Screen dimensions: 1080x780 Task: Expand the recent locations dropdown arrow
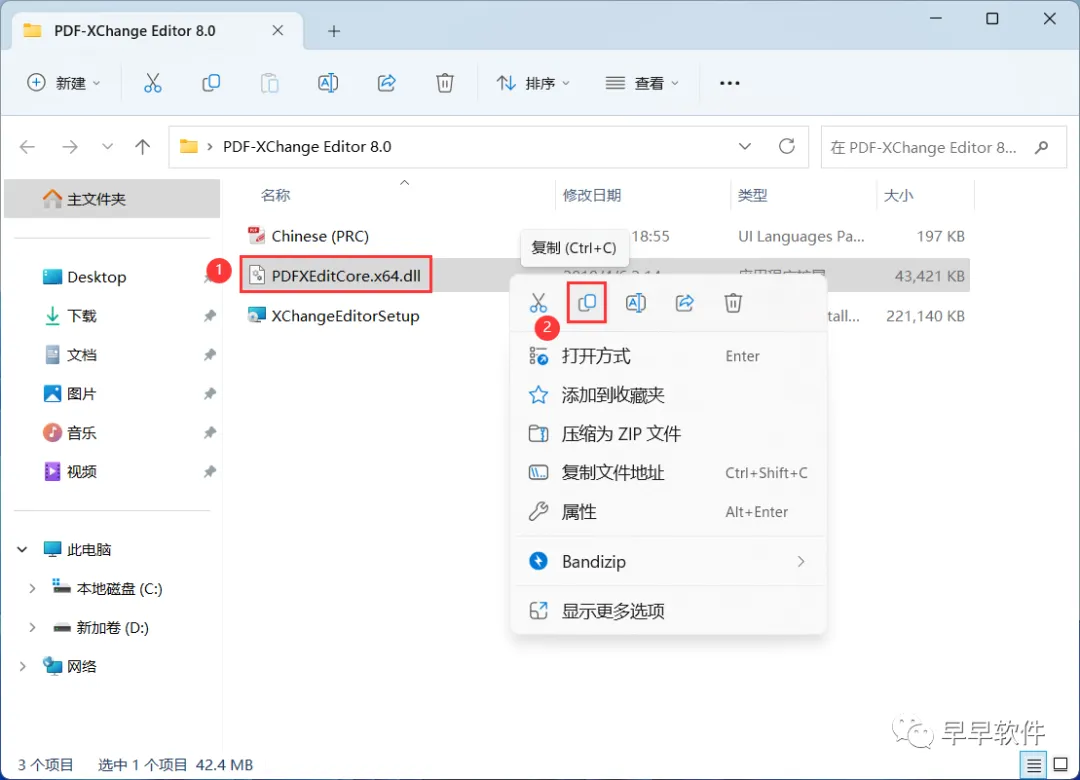pyautogui.click(x=107, y=147)
